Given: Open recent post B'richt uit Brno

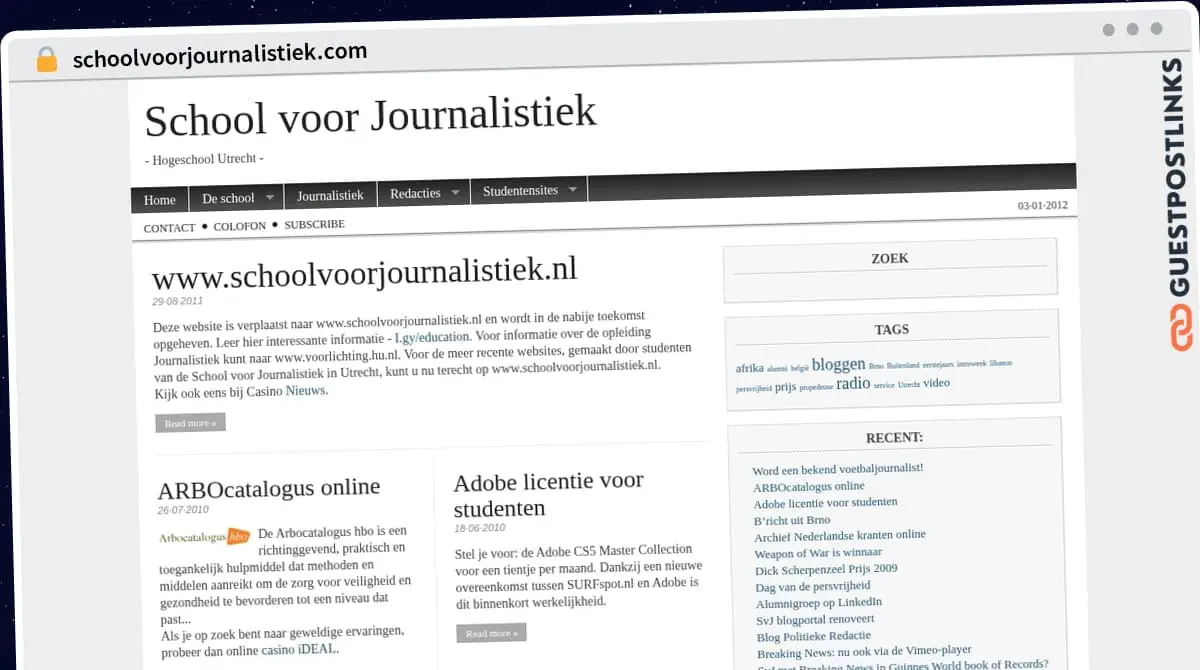Looking at the screenshot, I should [x=792, y=520].
